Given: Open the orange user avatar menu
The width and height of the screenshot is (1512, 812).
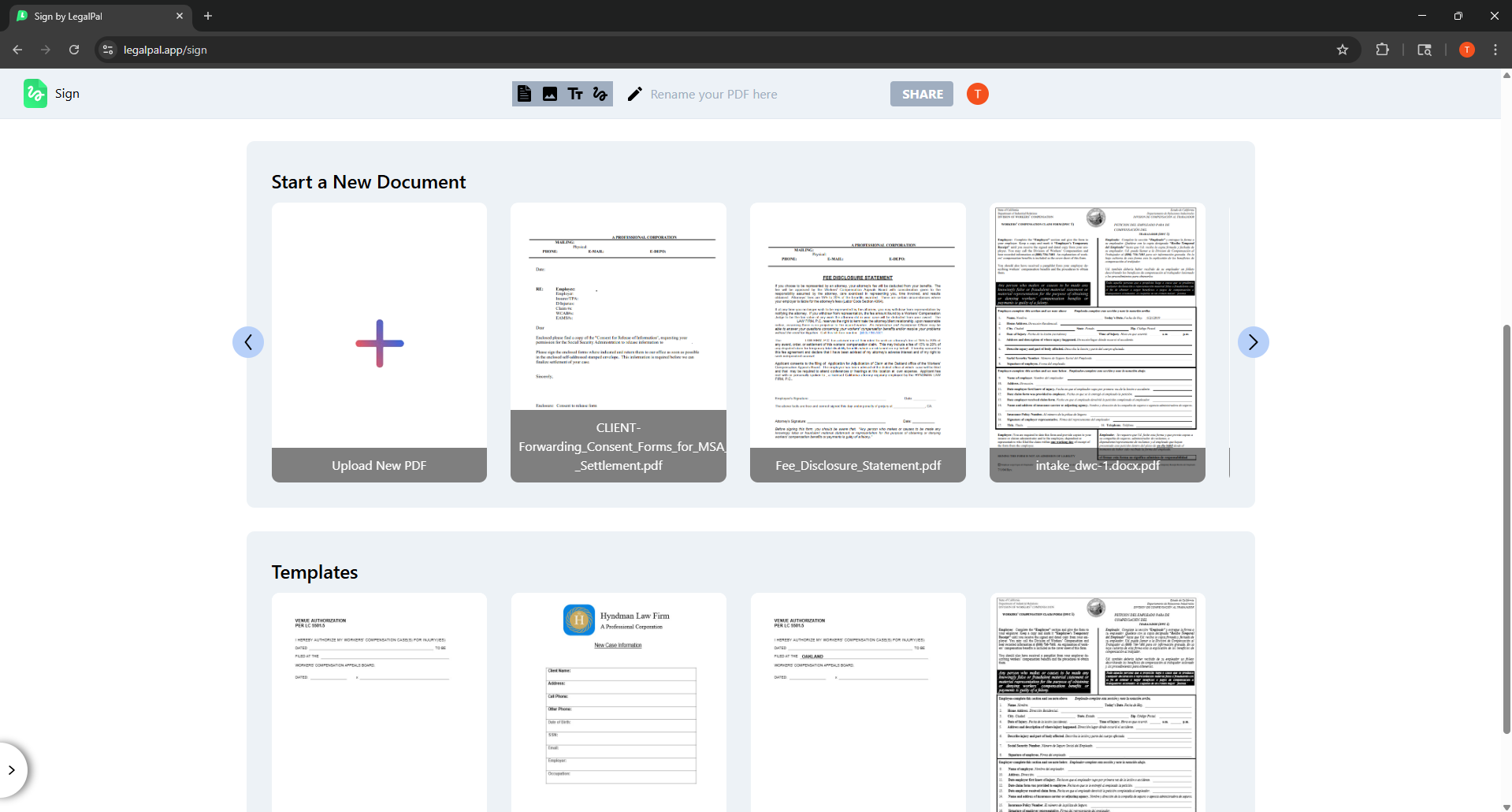Looking at the screenshot, I should click(978, 94).
